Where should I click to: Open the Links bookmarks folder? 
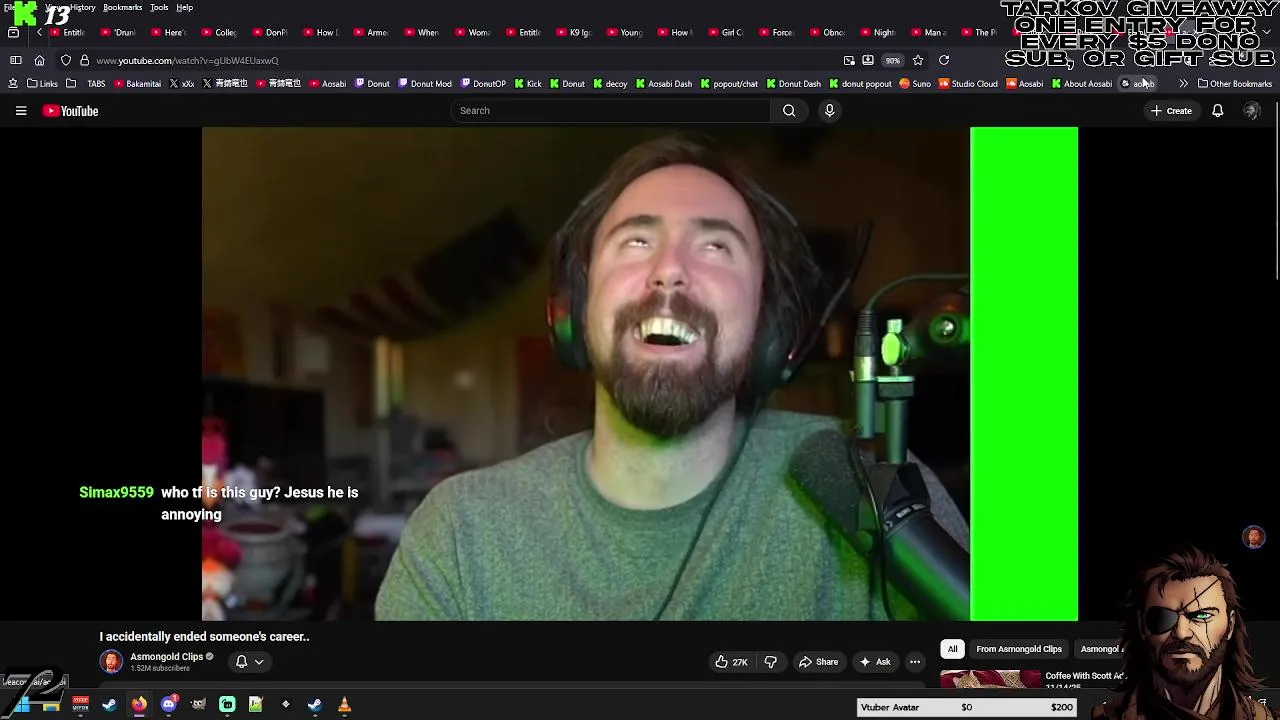[x=43, y=84]
